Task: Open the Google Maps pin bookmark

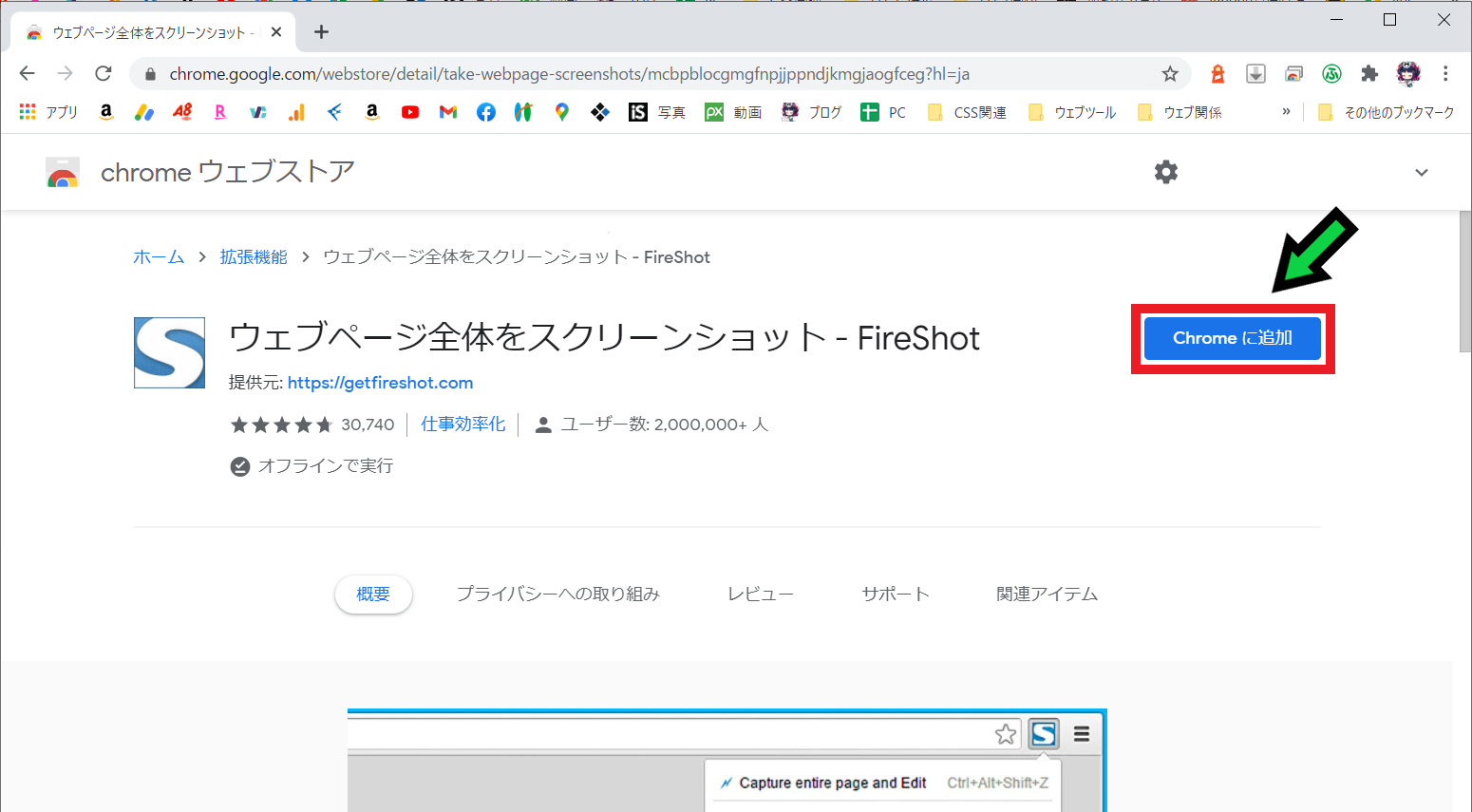Action: (x=562, y=112)
